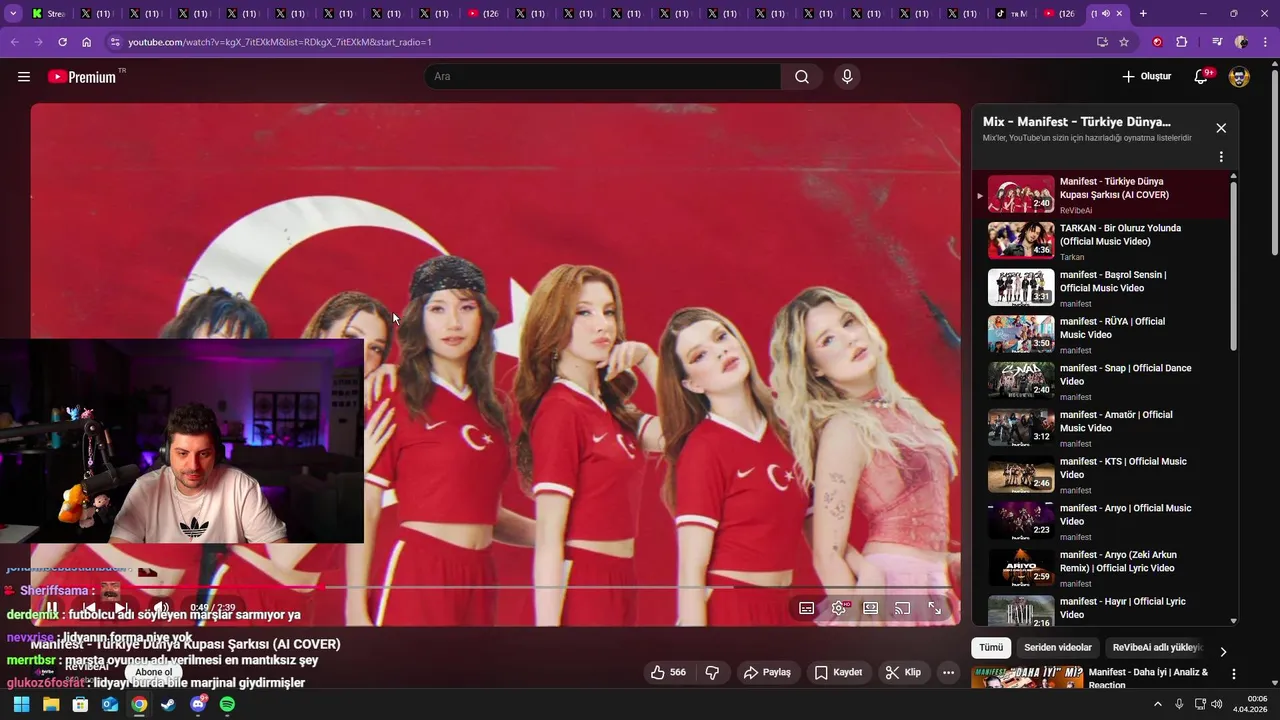
Task: Click the search magnifier button
Action: click(802, 77)
